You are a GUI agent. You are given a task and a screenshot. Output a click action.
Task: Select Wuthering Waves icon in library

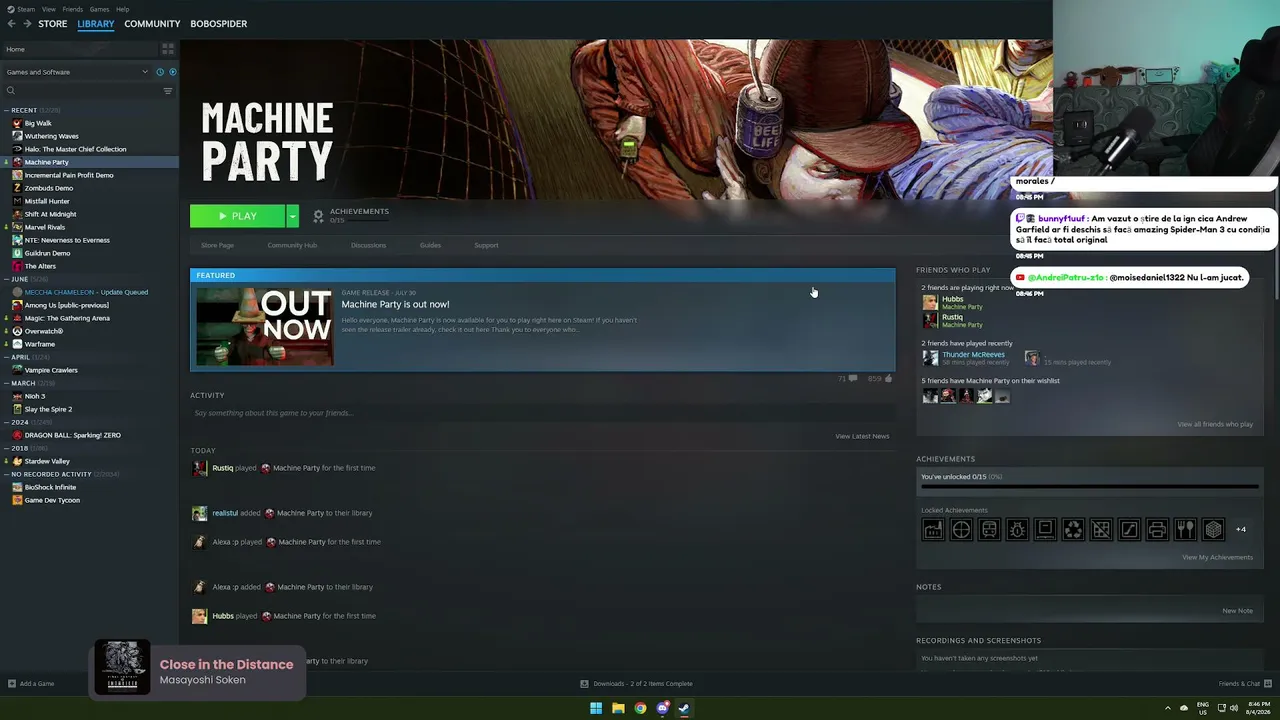(x=17, y=136)
